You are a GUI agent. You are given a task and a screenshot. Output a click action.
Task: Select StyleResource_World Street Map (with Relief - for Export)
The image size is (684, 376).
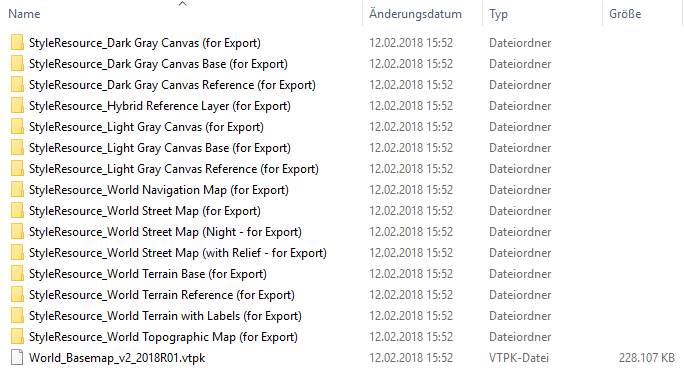pyautogui.click(x=178, y=253)
